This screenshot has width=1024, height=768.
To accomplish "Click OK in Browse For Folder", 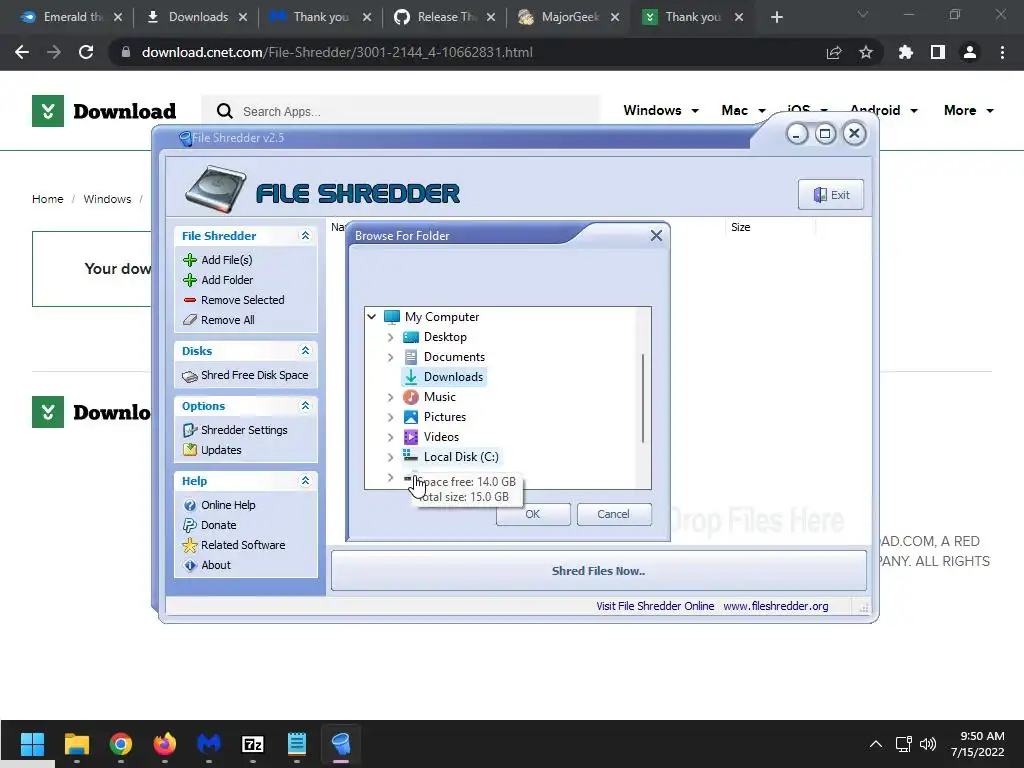I will point(533,514).
